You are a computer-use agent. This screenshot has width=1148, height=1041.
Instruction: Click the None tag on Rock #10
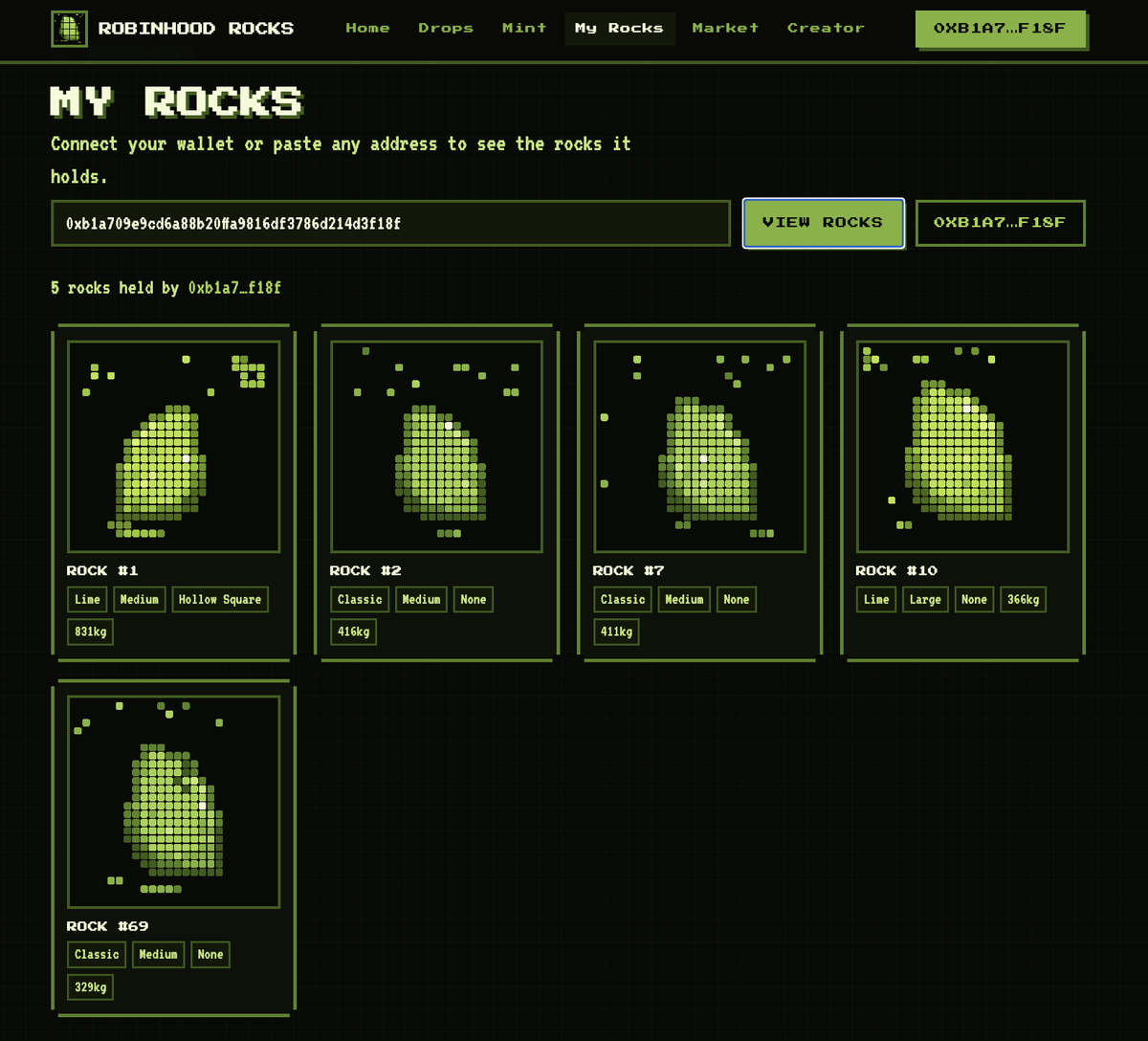[974, 600]
